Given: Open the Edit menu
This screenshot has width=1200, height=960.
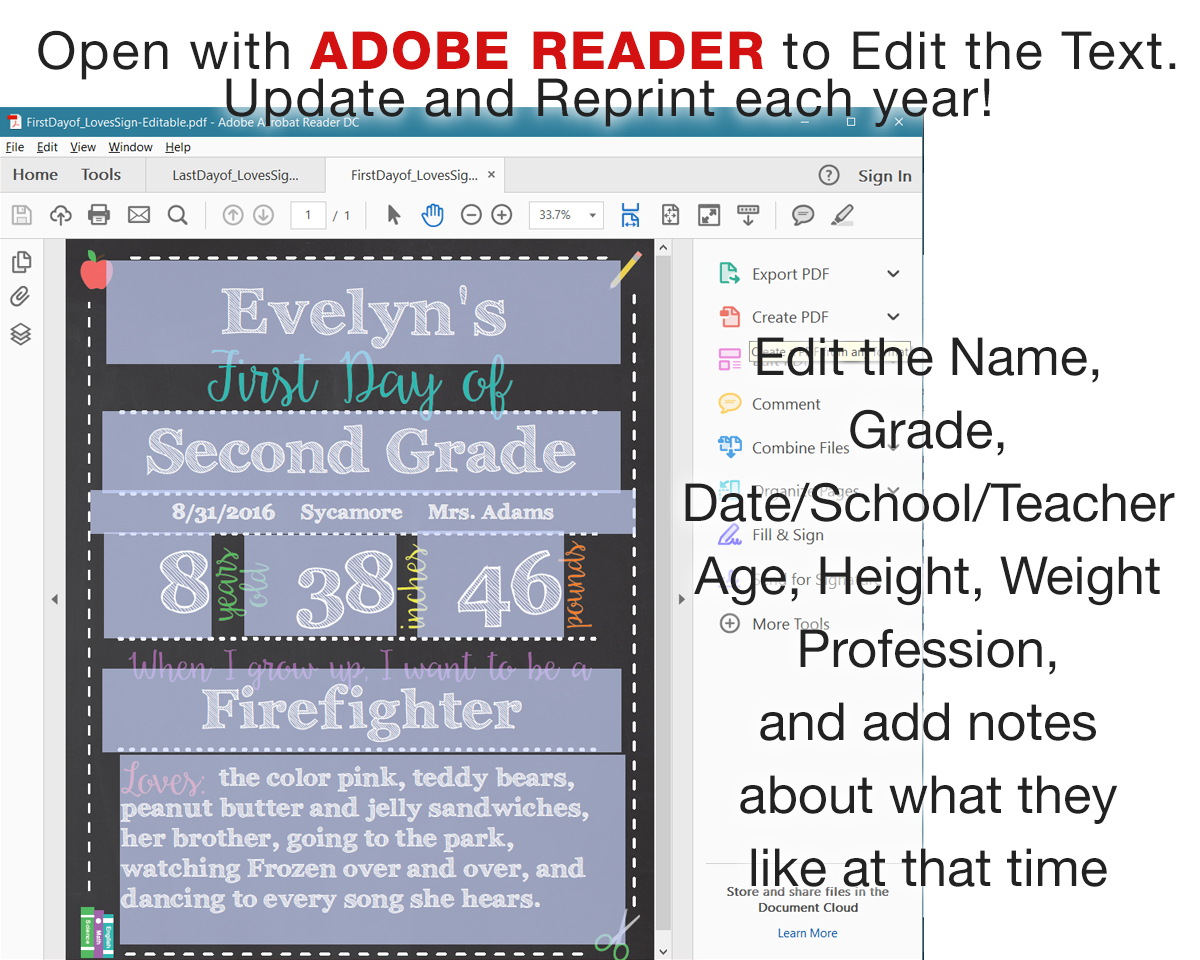Looking at the screenshot, I should tap(47, 147).
